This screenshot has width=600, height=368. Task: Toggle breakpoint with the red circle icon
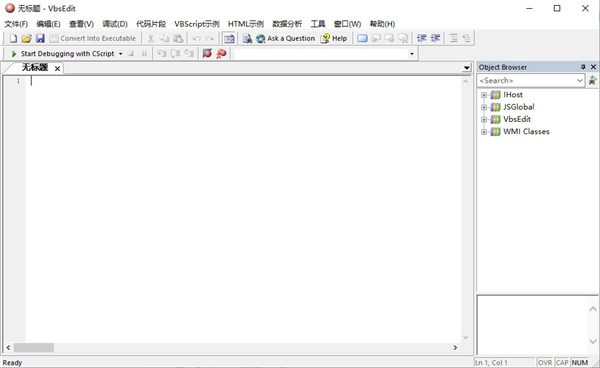coord(207,54)
